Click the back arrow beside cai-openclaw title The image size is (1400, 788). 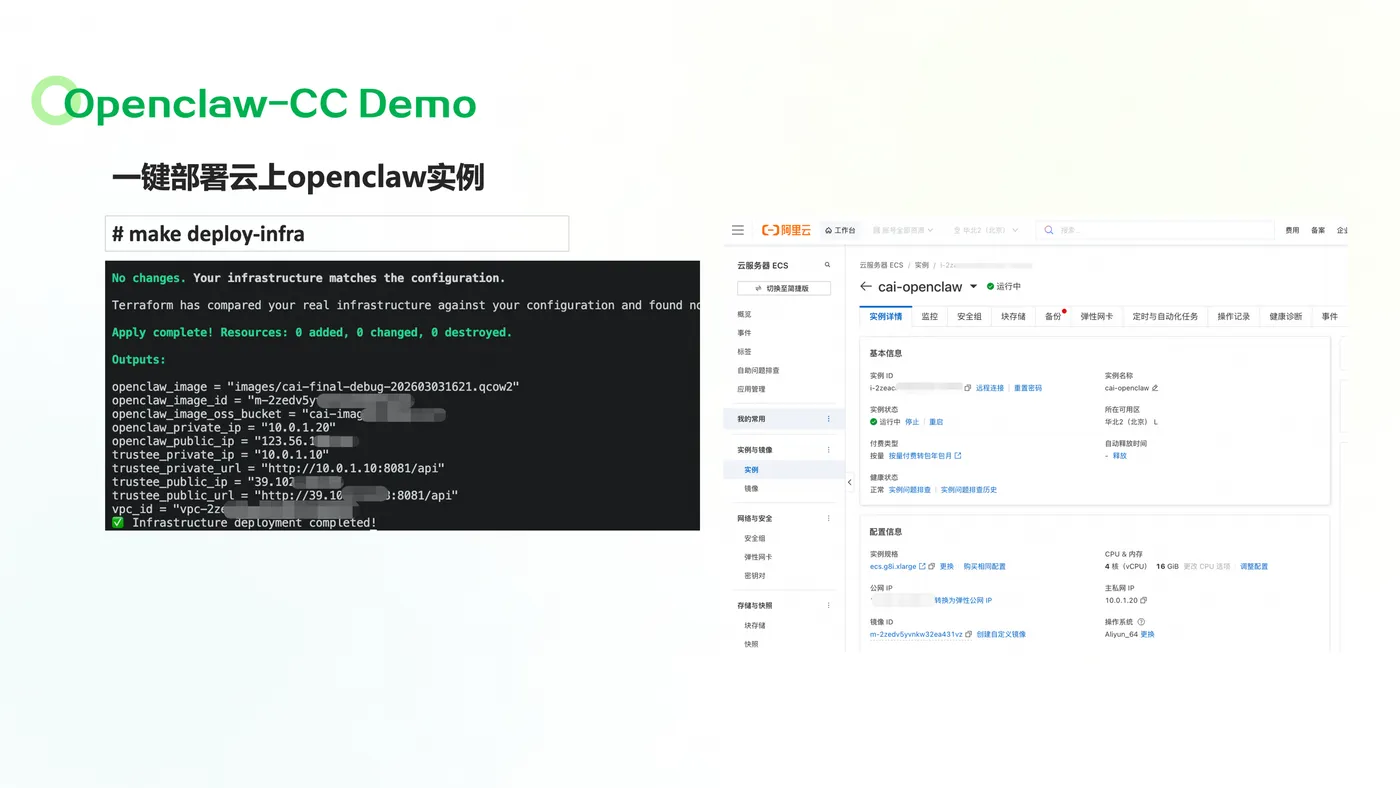866,287
